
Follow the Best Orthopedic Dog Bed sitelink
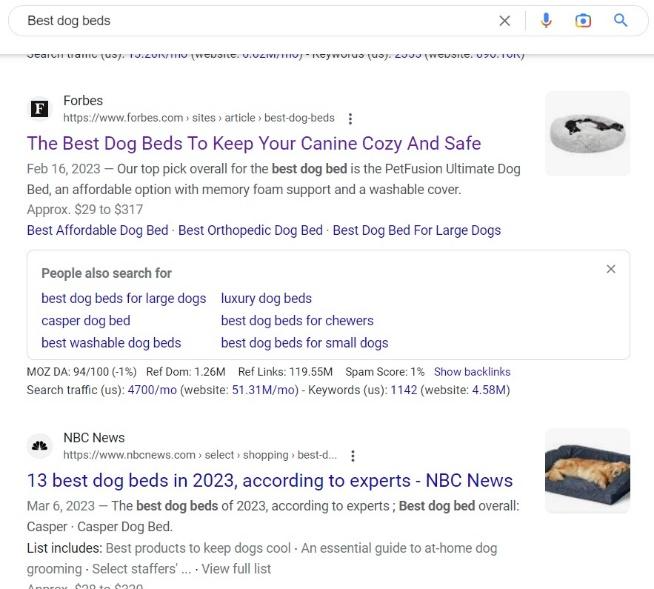click(250, 230)
